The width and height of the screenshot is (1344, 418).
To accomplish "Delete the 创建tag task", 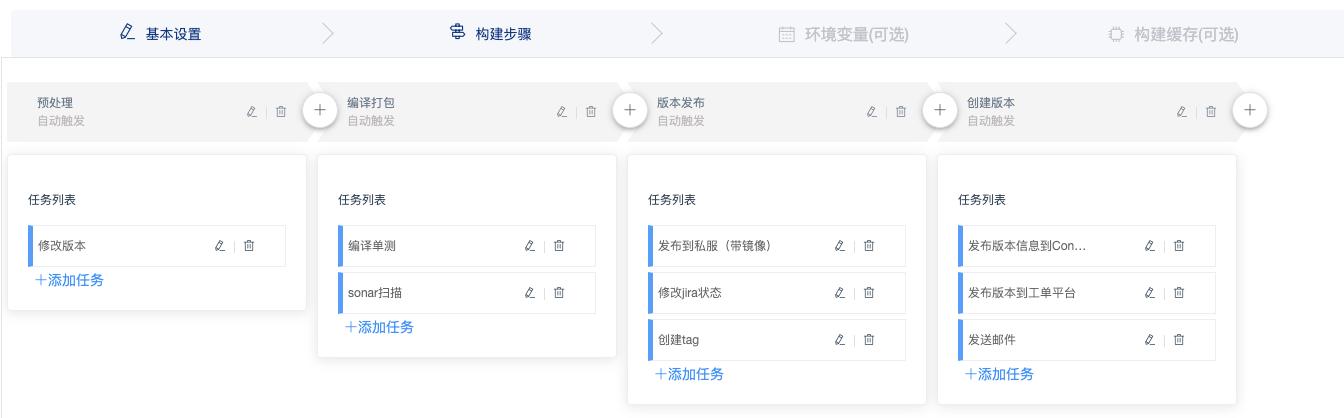I will click(869, 340).
